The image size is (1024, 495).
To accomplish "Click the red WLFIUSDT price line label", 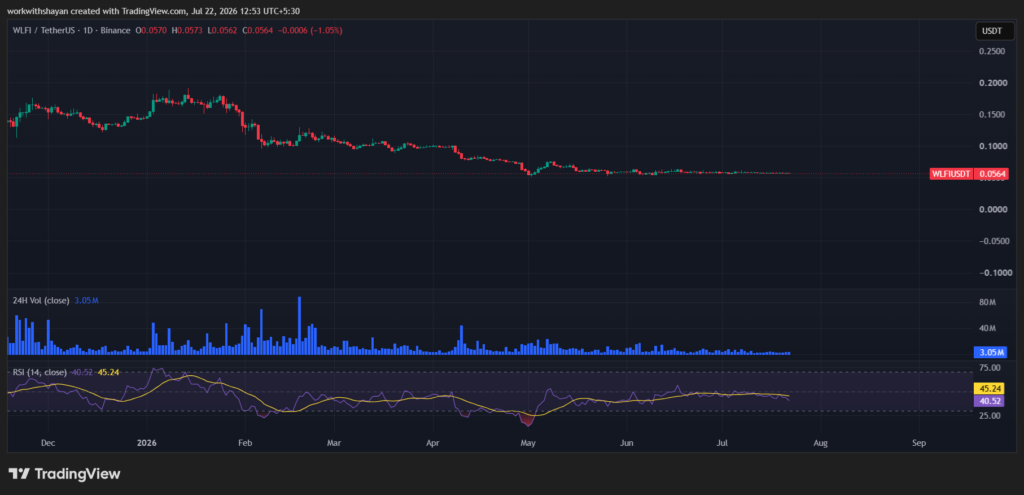I will click(952, 174).
